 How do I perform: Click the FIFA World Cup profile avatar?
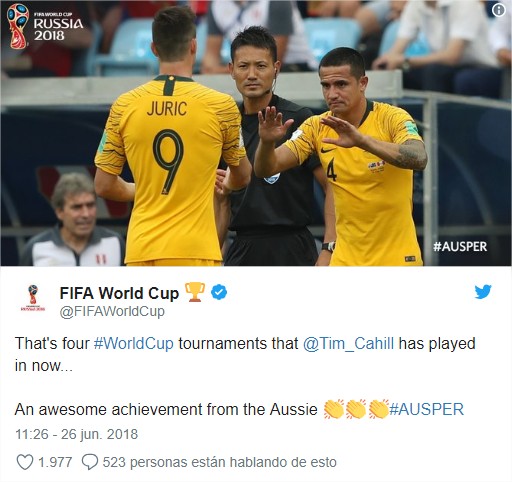click(x=33, y=298)
